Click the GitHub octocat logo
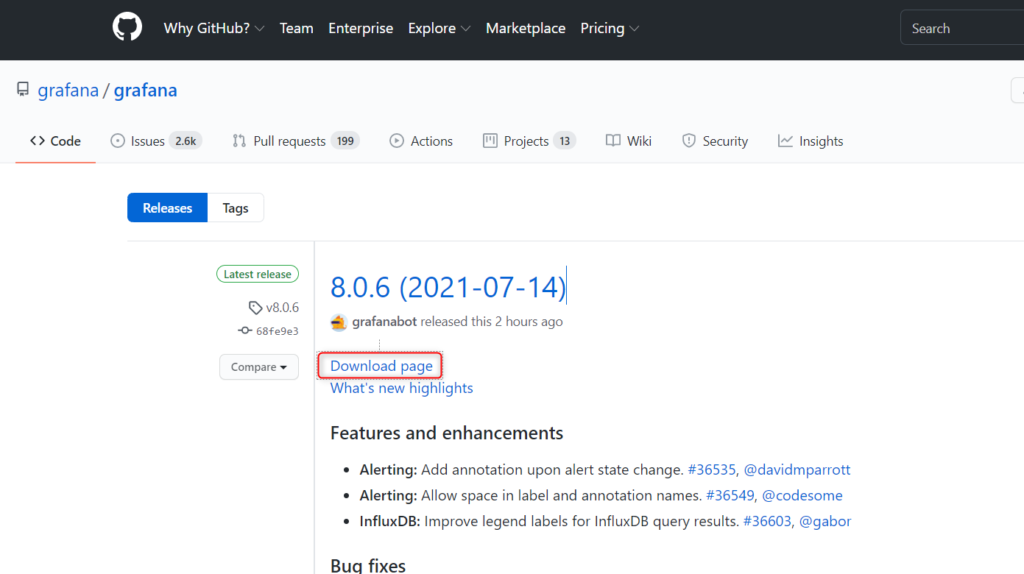 127,27
